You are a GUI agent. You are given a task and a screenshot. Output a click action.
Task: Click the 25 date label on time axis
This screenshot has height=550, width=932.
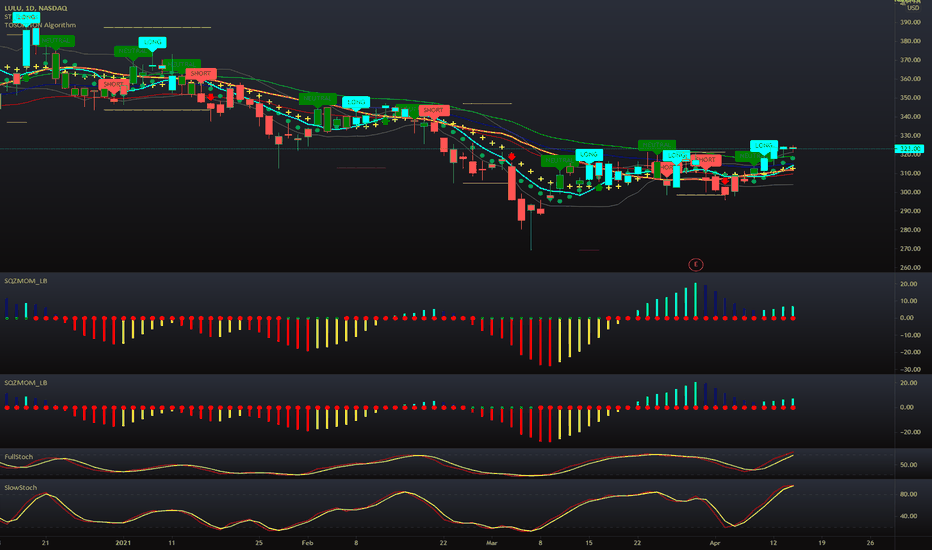pos(259,543)
